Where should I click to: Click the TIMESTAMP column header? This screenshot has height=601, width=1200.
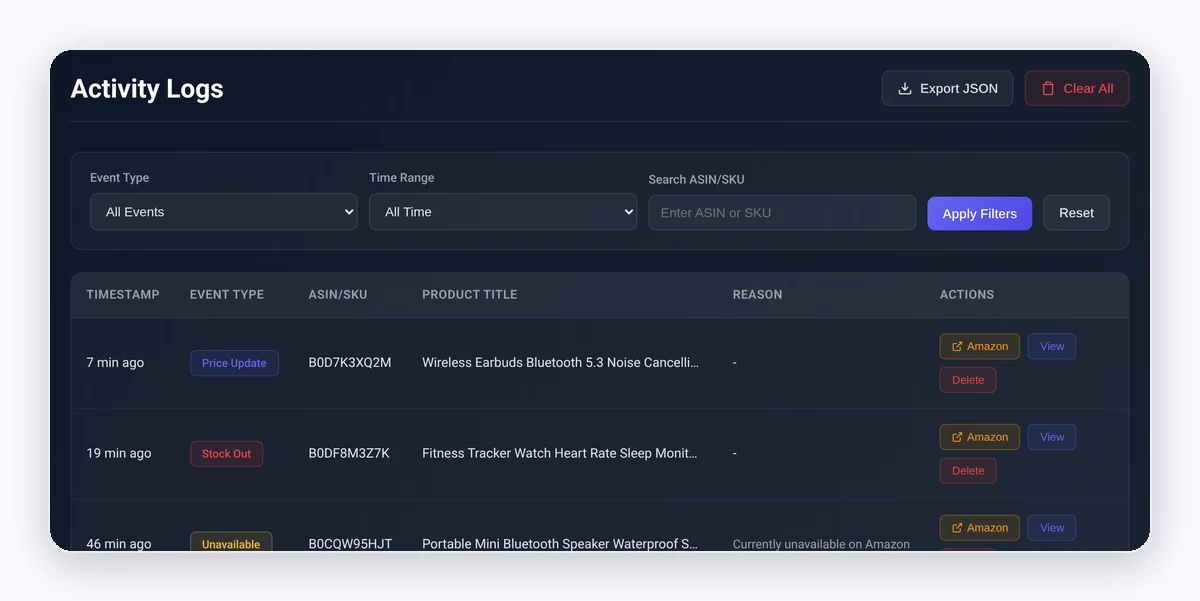click(123, 295)
